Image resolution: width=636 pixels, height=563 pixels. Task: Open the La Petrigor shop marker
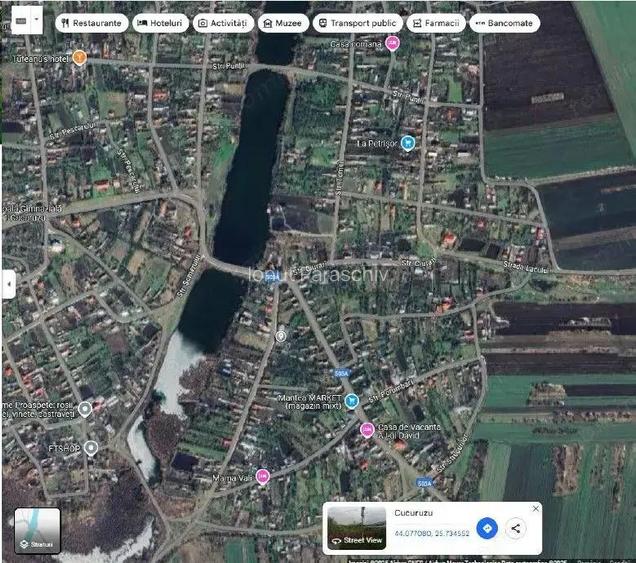click(407, 143)
